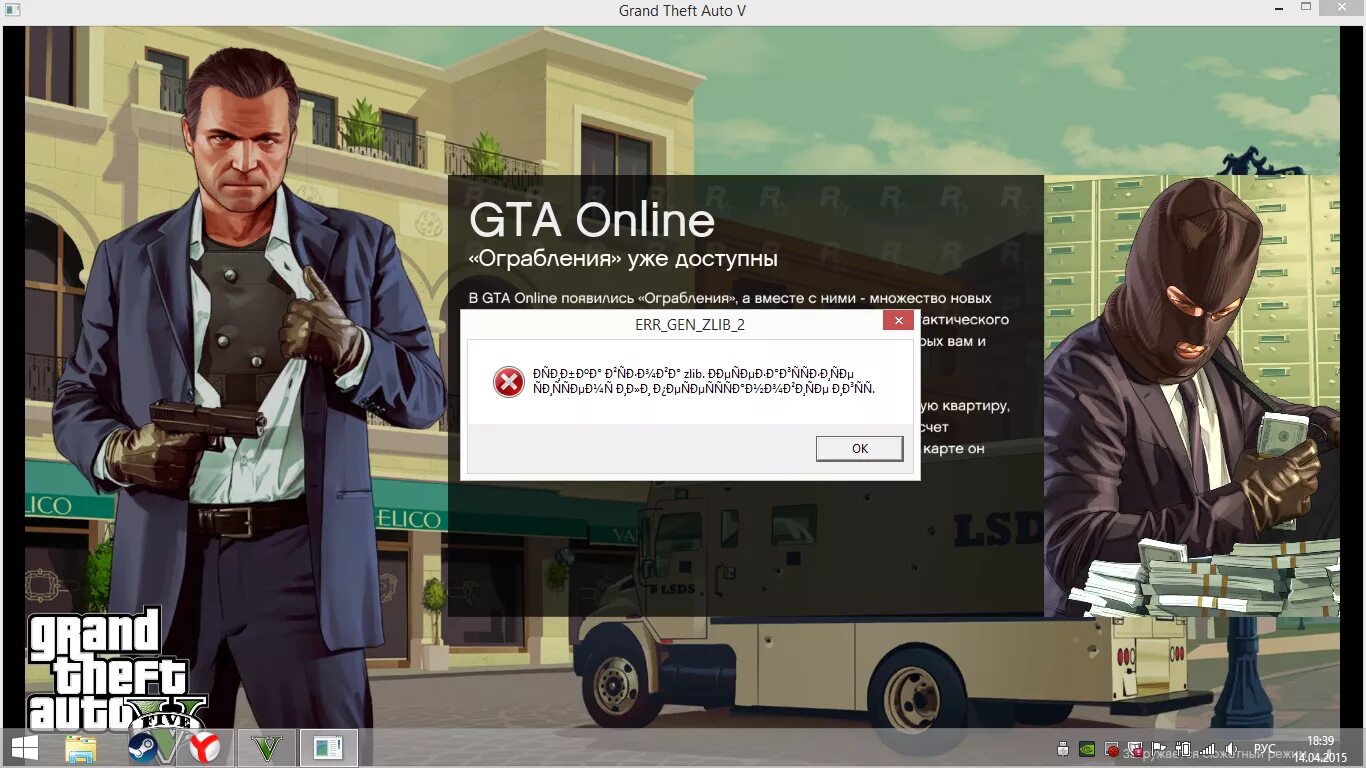Open File Explorer from the taskbar
The height and width of the screenshot is (768, 1366).
tap(80, 748)
